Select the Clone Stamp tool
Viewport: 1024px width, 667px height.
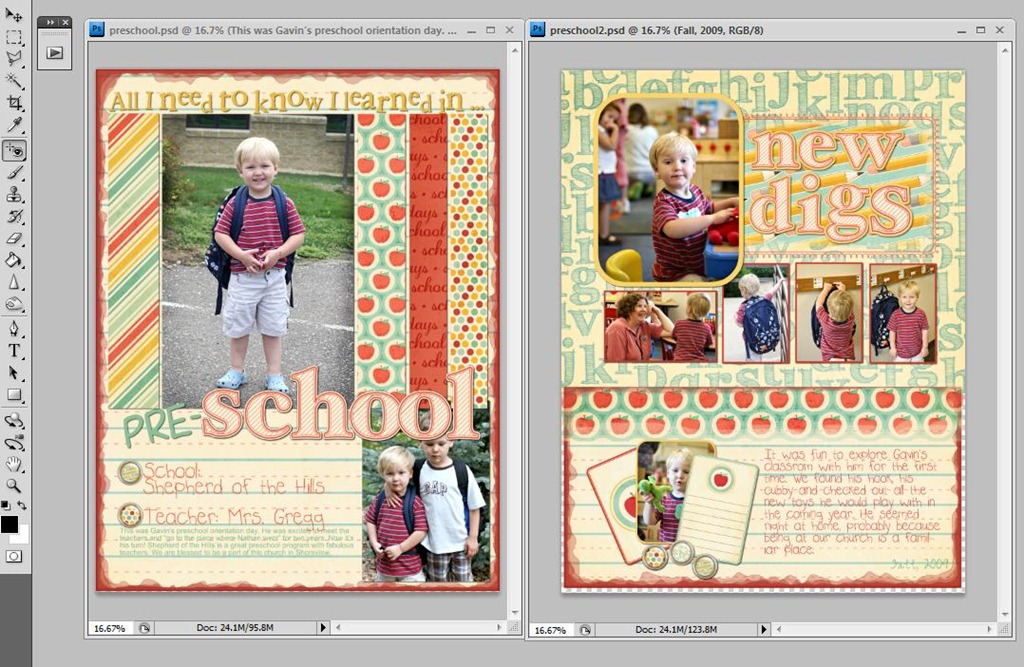coord(14,195)
